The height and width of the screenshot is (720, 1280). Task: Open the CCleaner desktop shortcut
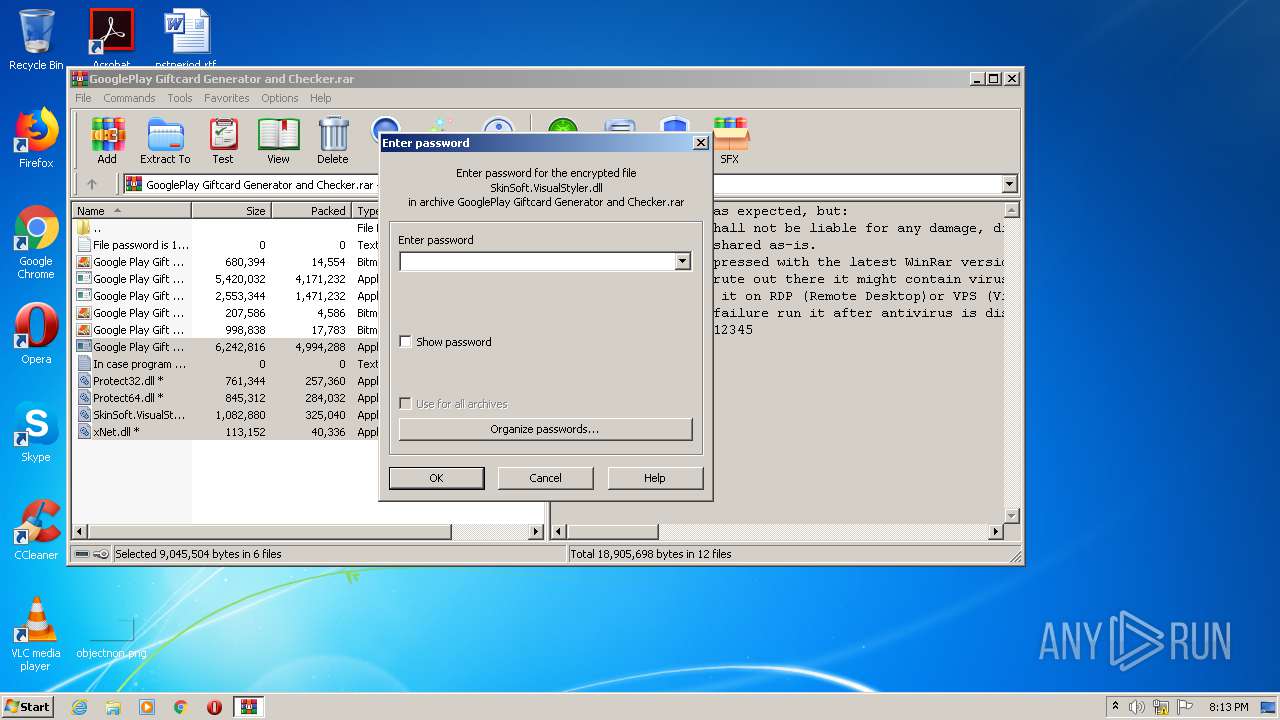[36, 530]
